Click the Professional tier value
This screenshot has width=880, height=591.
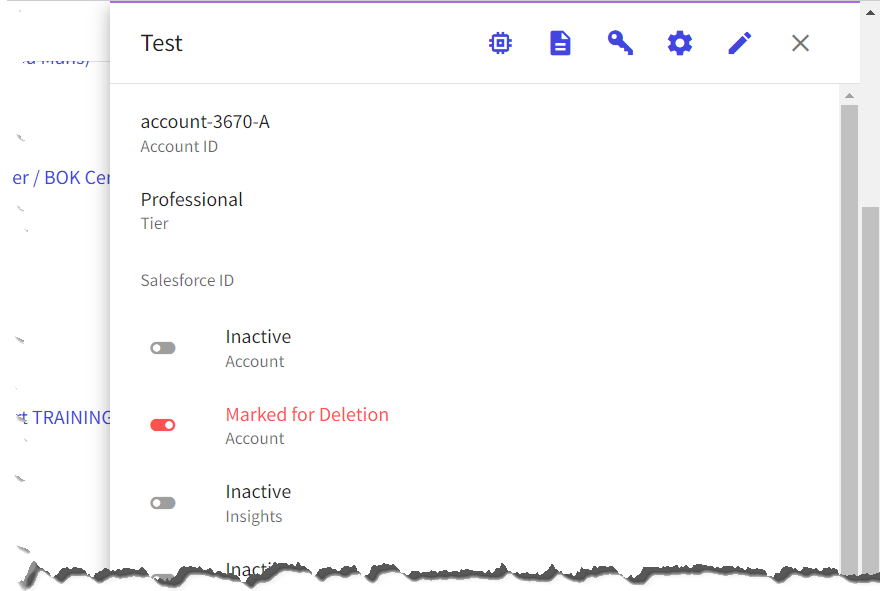pyautogui.click(x=191, y=200)
